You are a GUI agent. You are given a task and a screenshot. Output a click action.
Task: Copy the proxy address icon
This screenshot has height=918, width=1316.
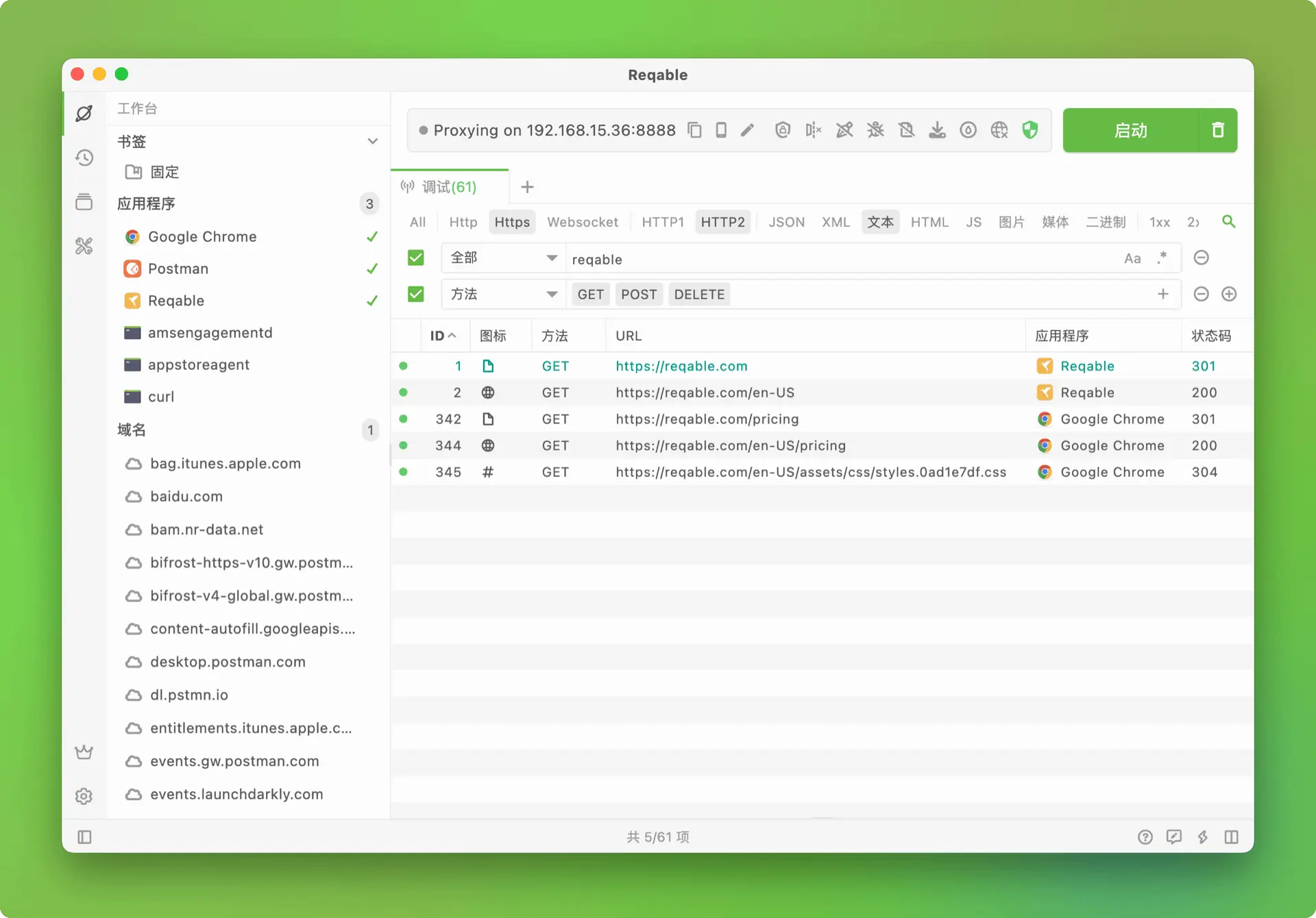694,130
